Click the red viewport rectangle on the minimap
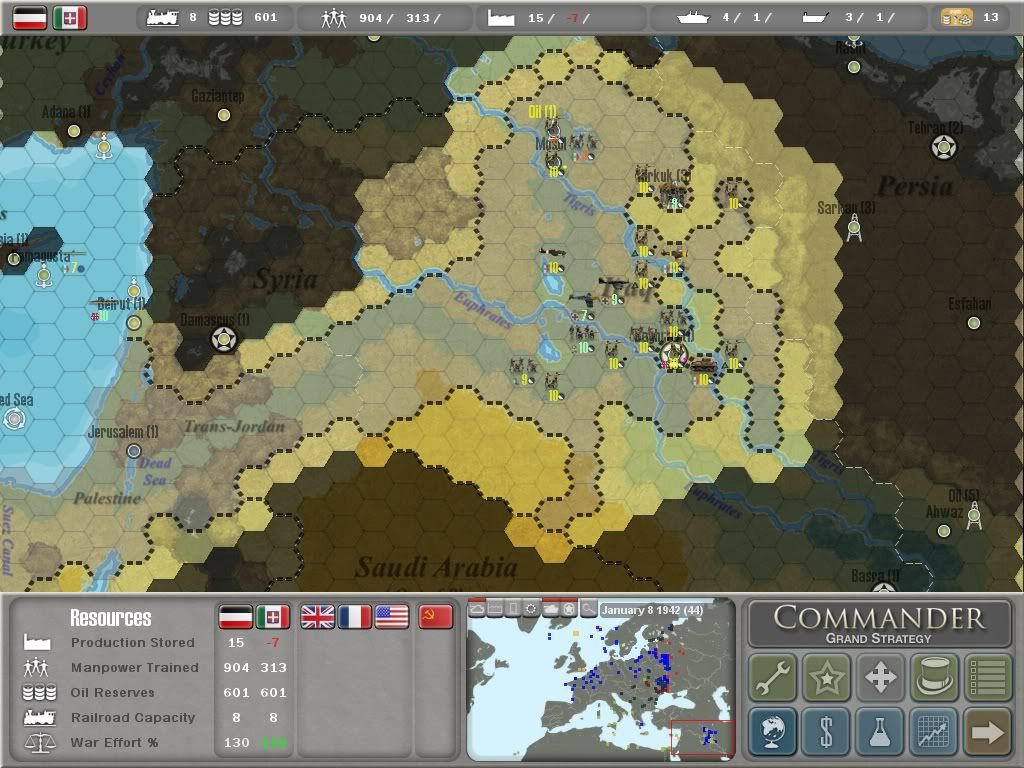Image resolution: width=1024 pixels, height=768 pixels. (x=703, y=739)
